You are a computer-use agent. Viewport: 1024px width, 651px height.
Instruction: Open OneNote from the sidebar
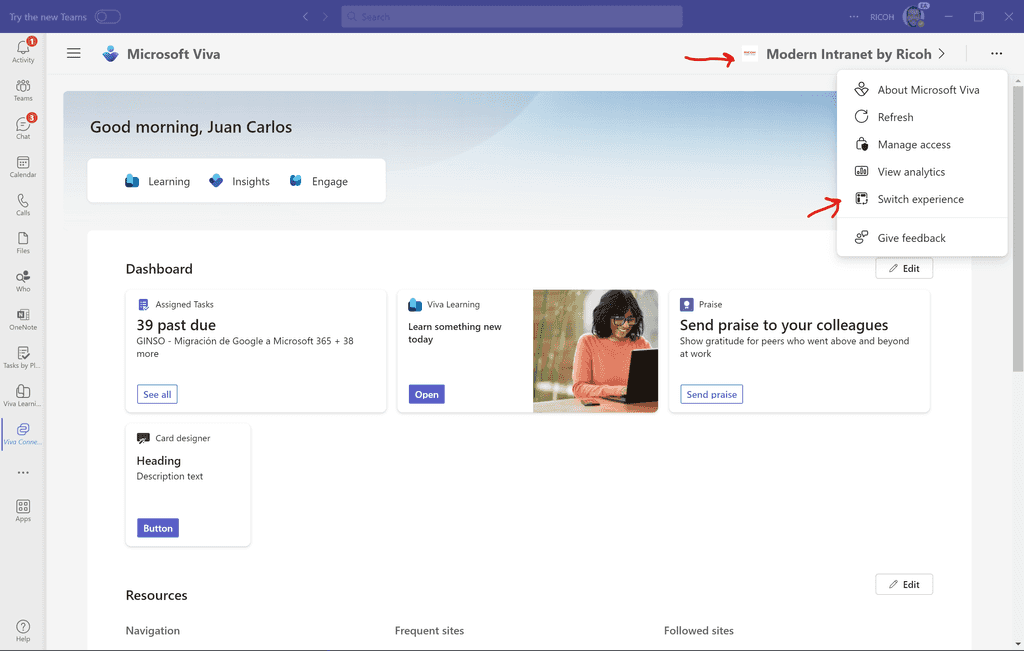pyautogui.click(x=23, y=319)
